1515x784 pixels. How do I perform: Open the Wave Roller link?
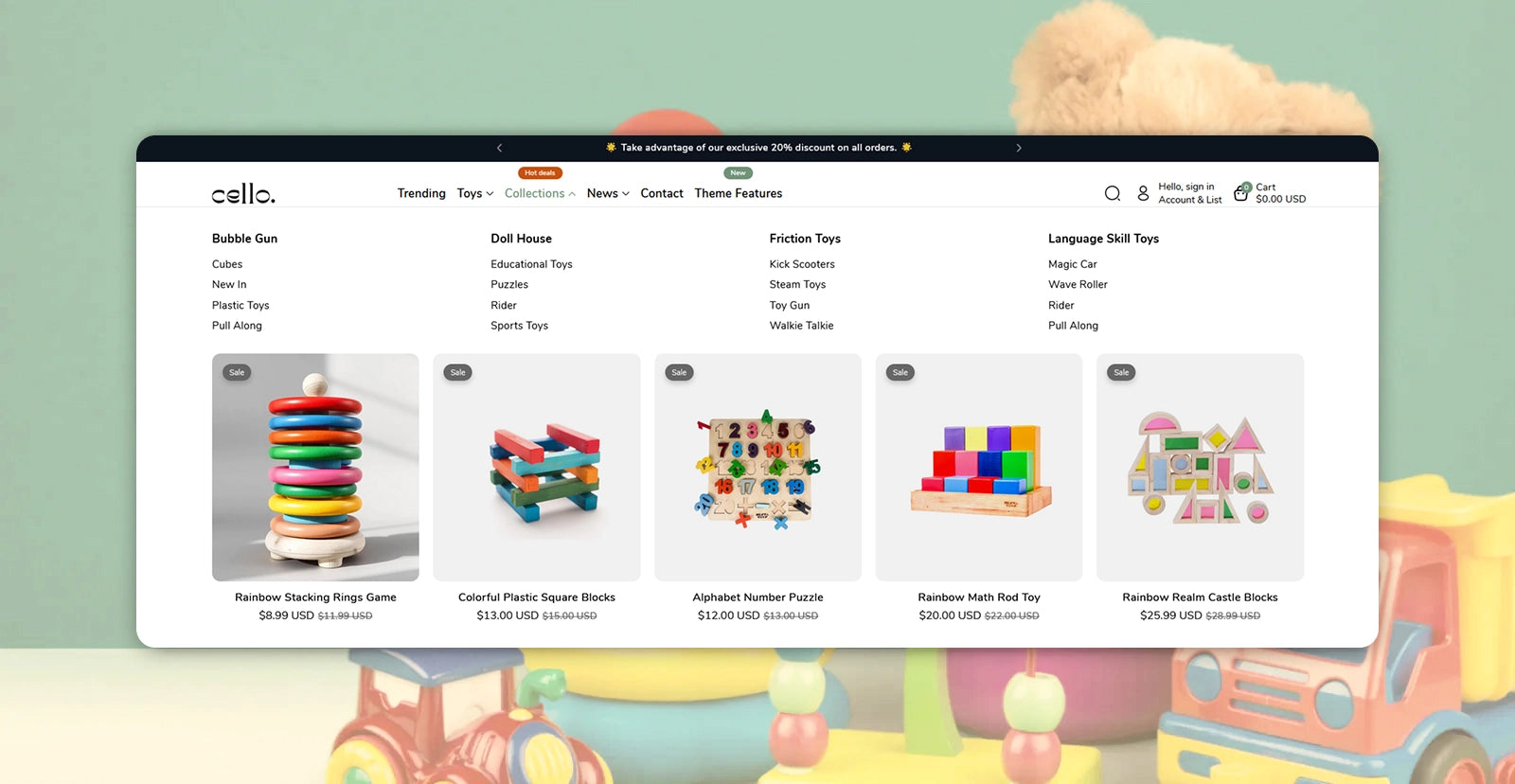click(1078, 284)
